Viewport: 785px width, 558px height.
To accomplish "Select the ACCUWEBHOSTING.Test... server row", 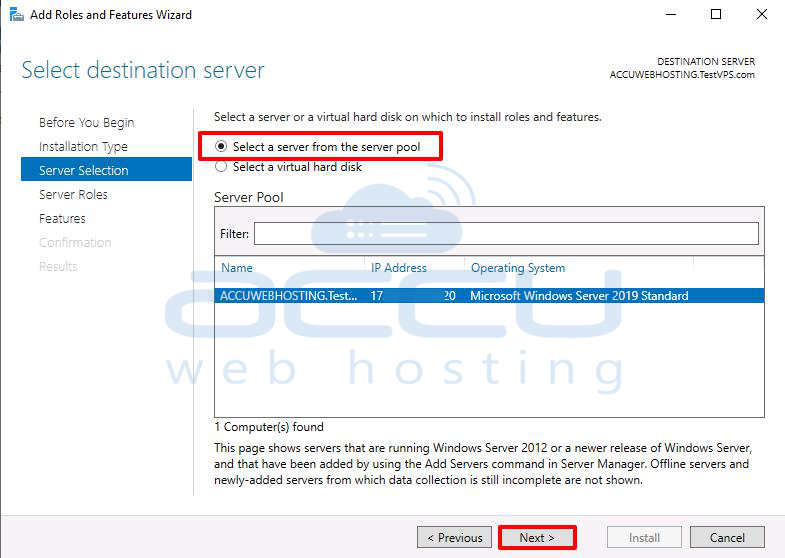I will click(489, 296).
